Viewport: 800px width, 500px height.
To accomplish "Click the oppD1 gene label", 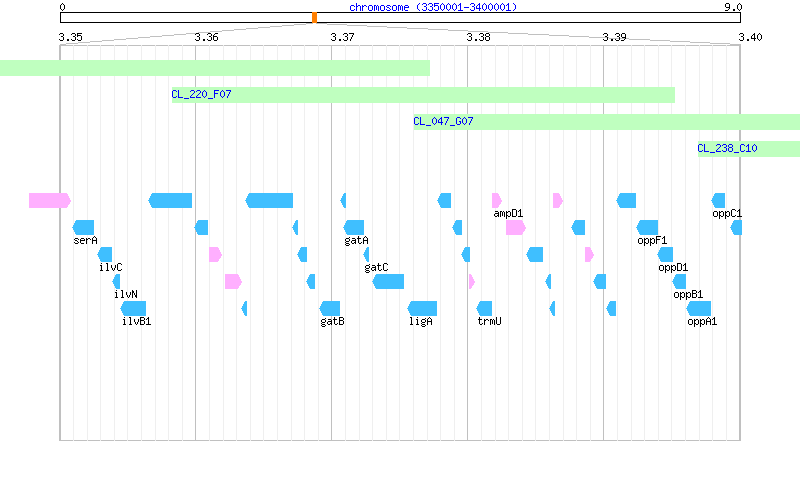I will 673,267.
